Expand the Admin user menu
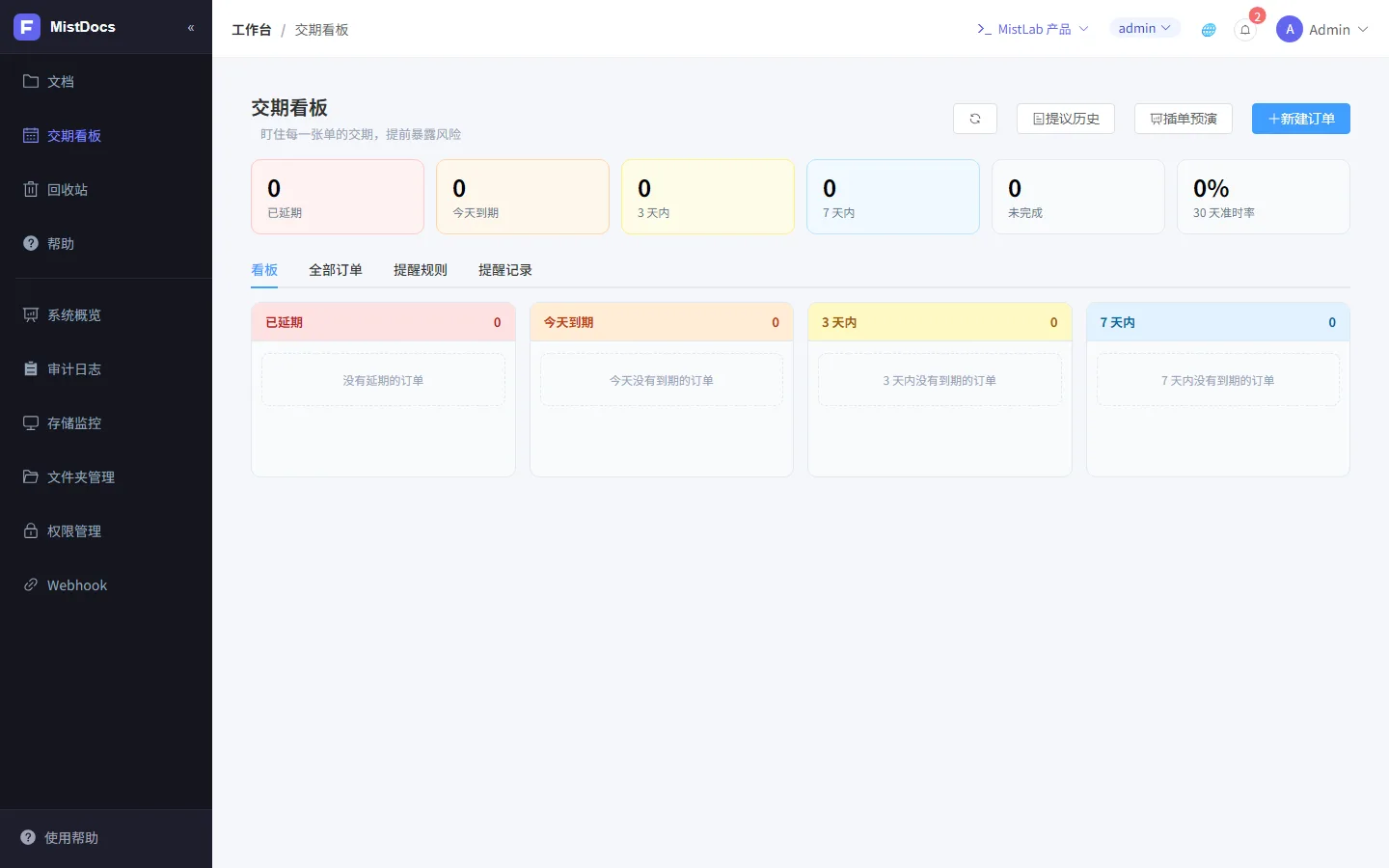The width and height of the screenshot is (1389, 868). [x=1321, y=30]
